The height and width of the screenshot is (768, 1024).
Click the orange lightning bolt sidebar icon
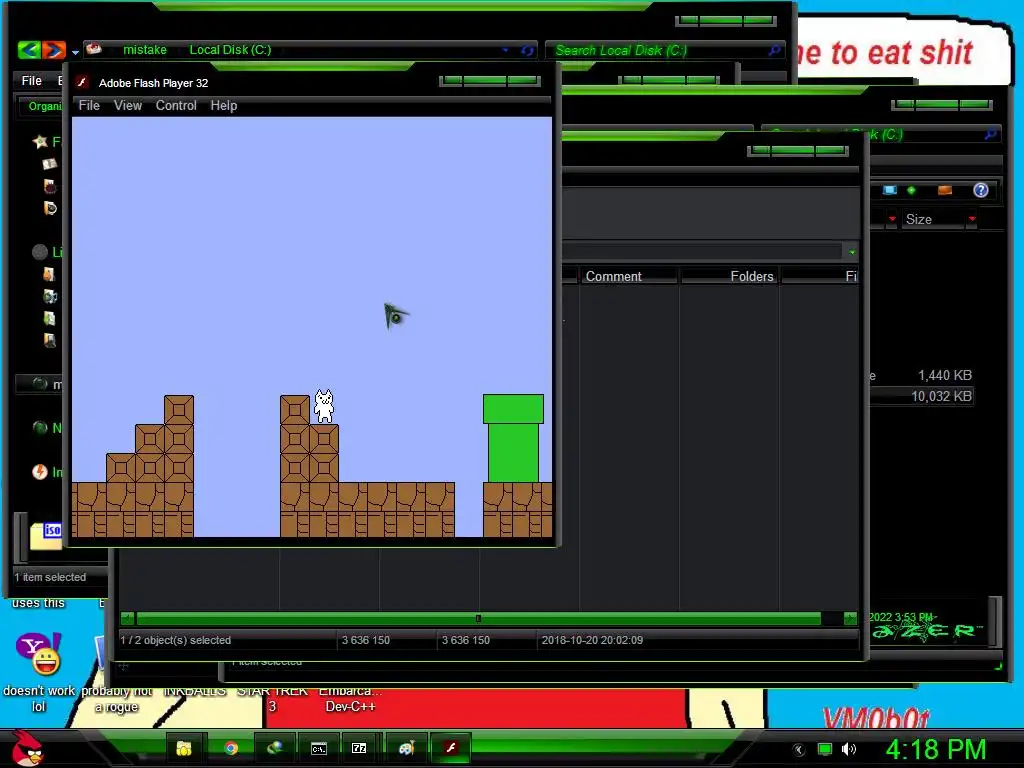[x=40, y=472]
